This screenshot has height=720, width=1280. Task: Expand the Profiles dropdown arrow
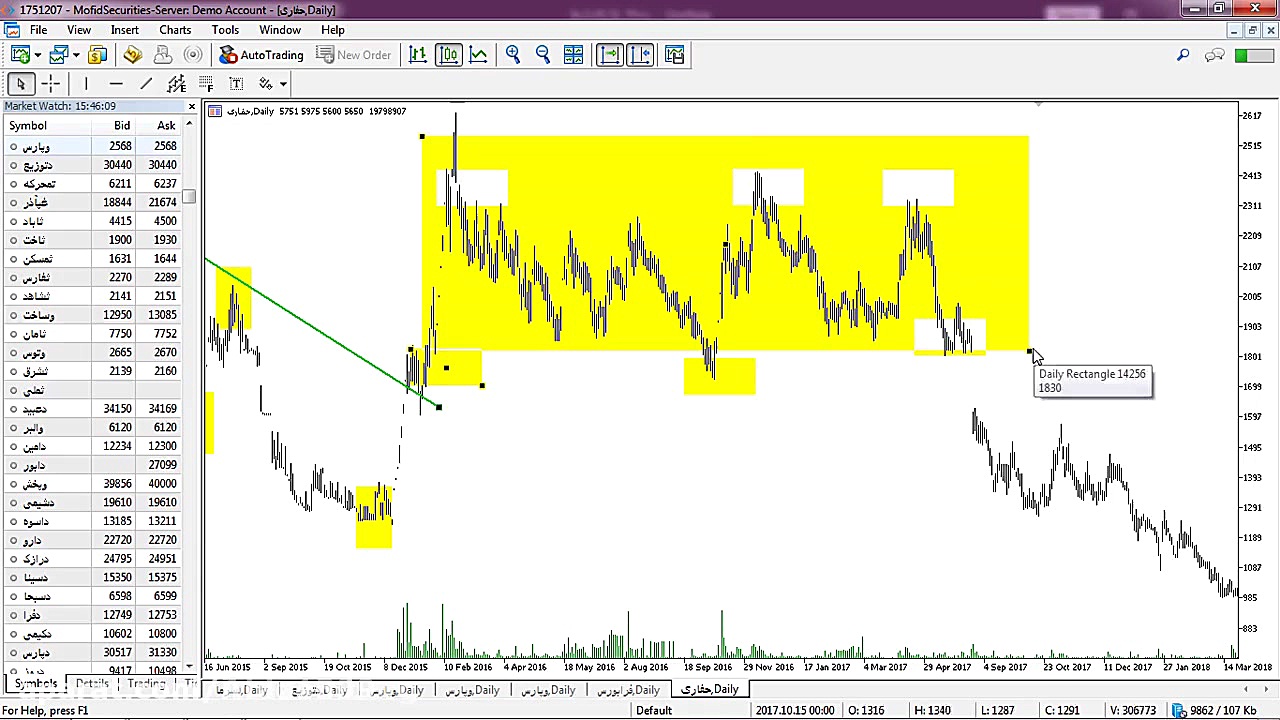click(x=75, y=55)
